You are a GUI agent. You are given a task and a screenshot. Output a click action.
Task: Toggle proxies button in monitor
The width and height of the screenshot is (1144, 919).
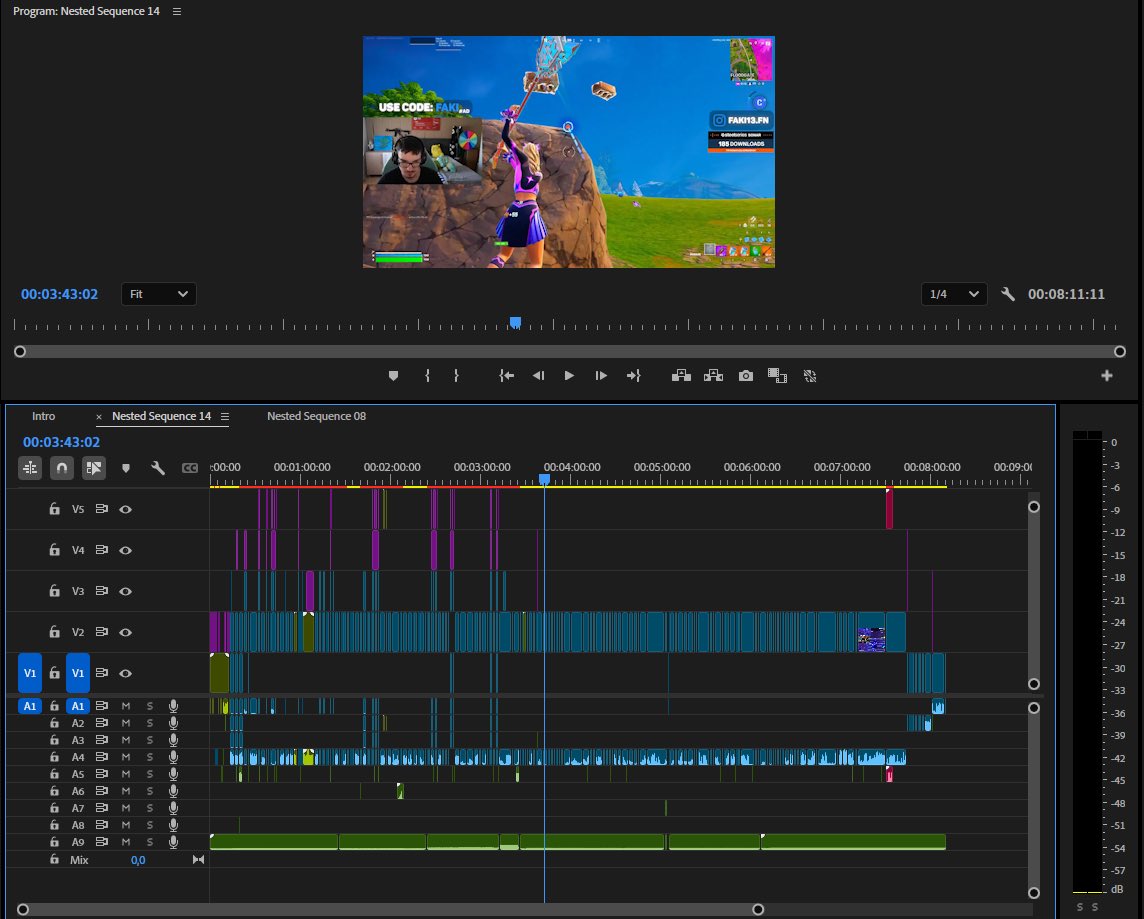point(810,376)
